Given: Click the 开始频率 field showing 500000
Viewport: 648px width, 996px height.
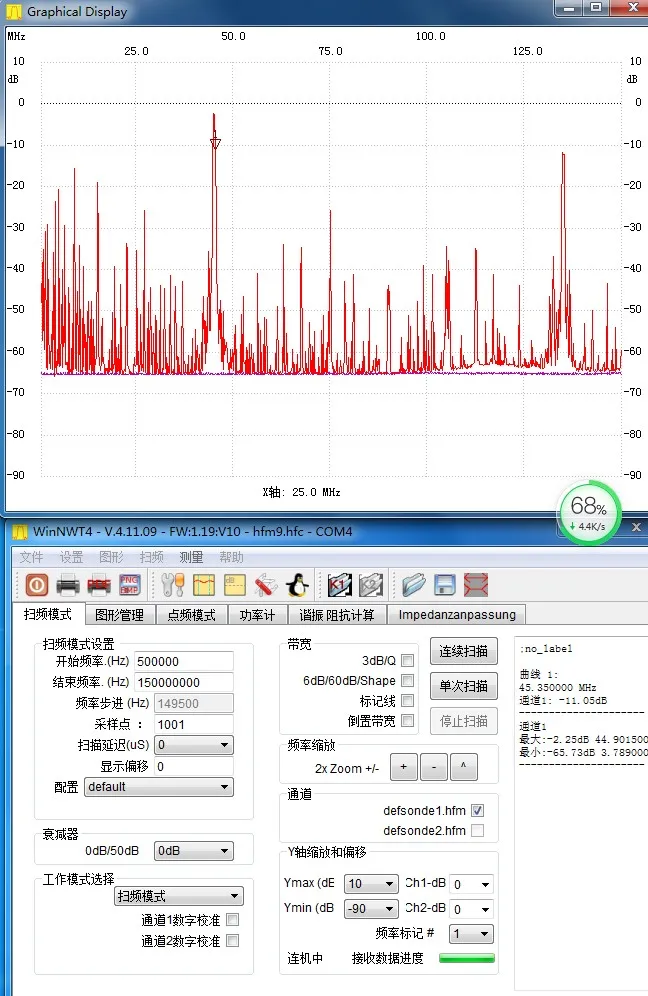Looking at the screenshot, I should pyautogui.click(x=184, y=661).
